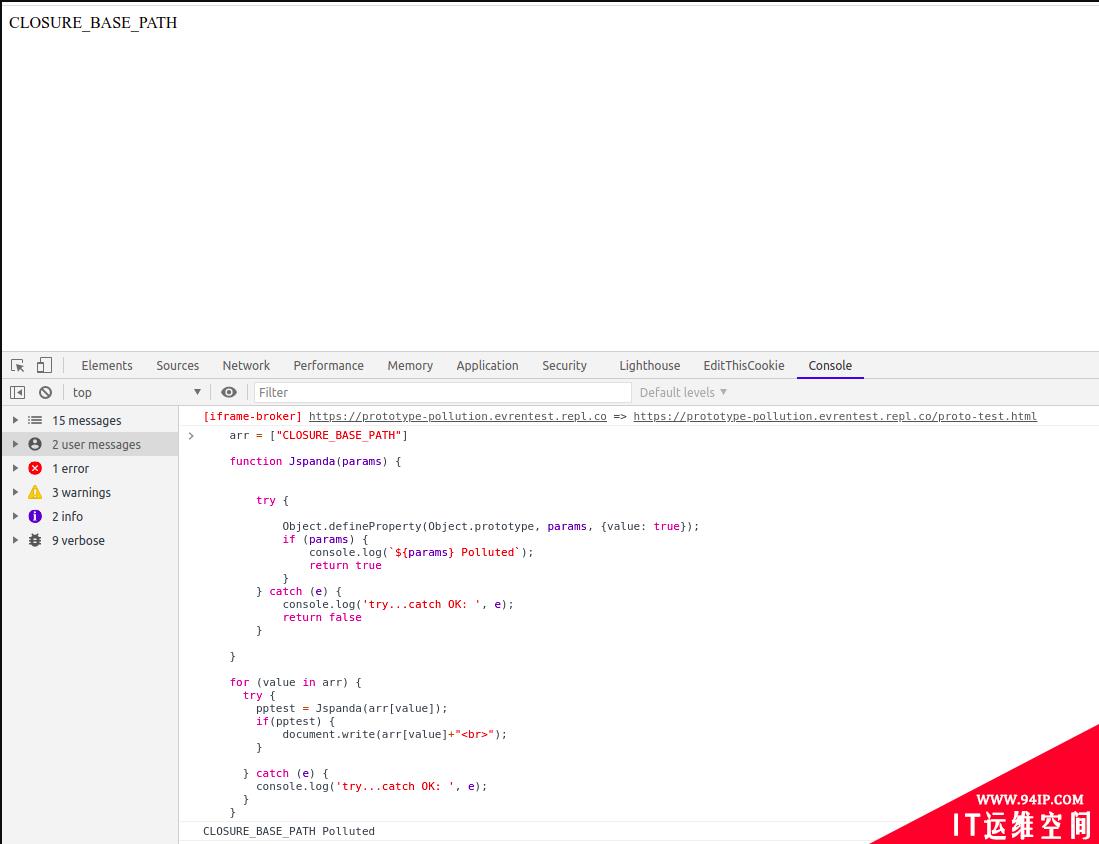Click the return false code line
Screen dimensions: 1099x844
tap(322, 618)
